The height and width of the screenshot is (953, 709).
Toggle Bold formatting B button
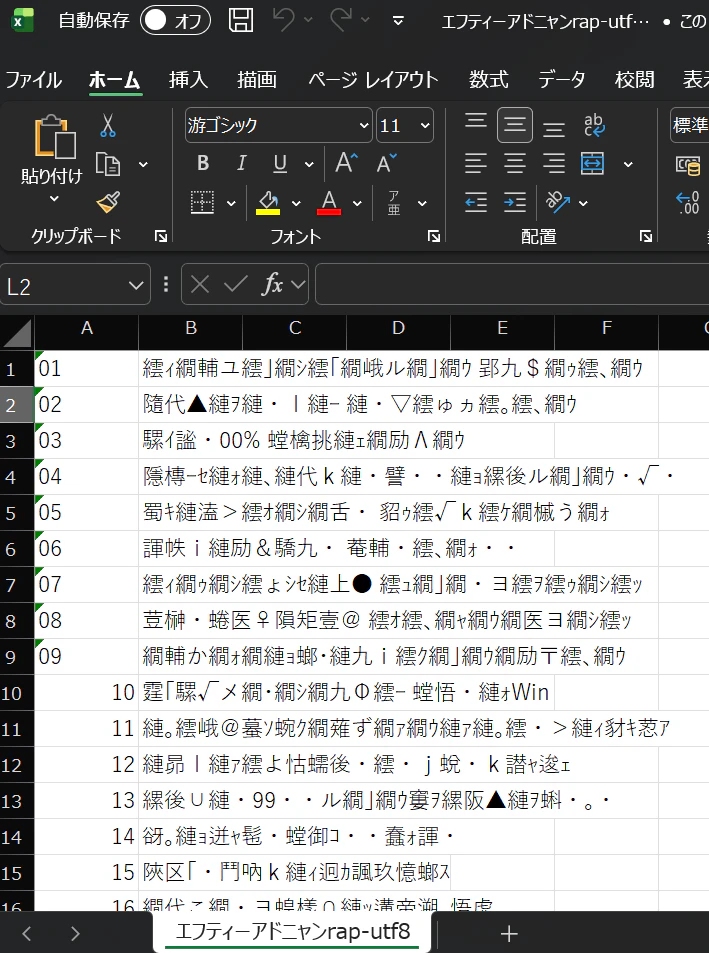tap(203, 163)
